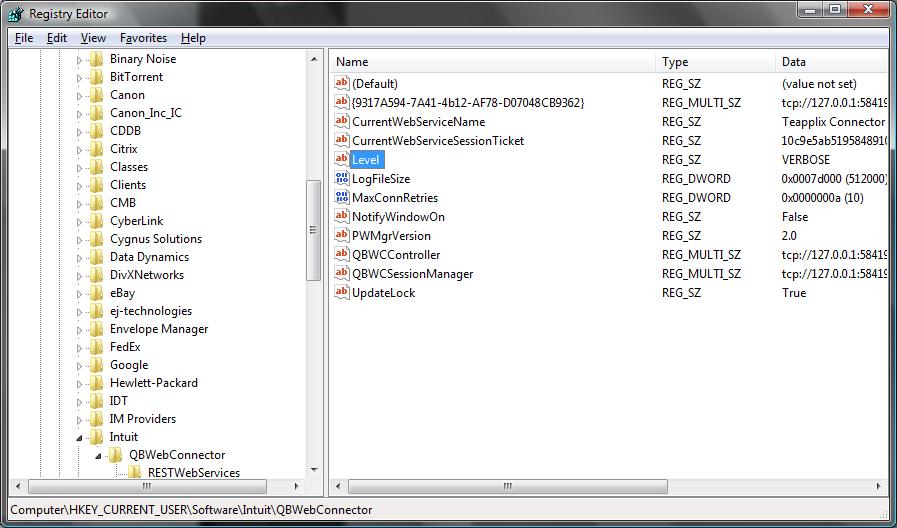Screen dimensions: 897x528
Task: Click the False data value of NotifyWindowOn
Action: tap(795, 217)
